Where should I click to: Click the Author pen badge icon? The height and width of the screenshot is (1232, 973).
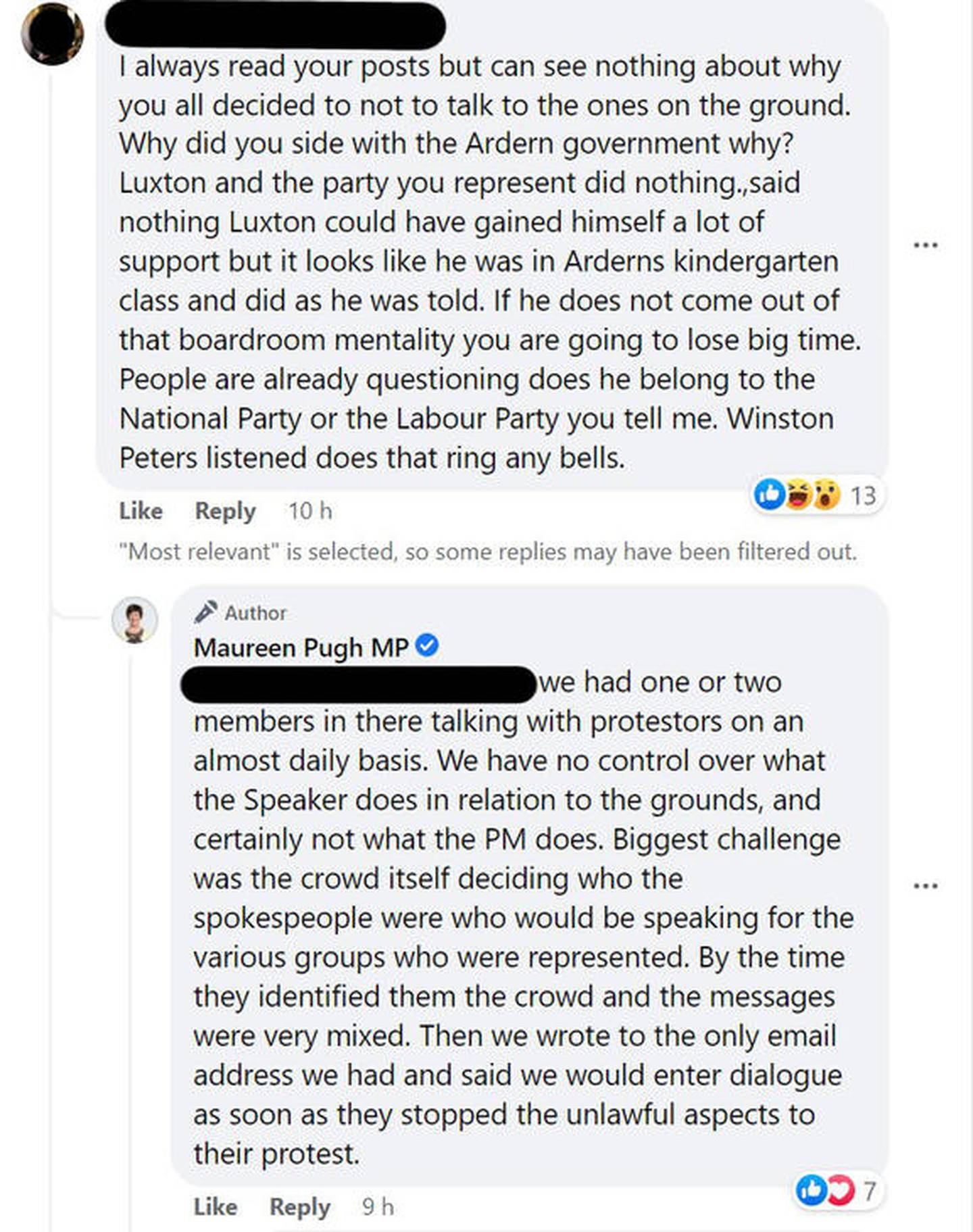coord(205,612)
